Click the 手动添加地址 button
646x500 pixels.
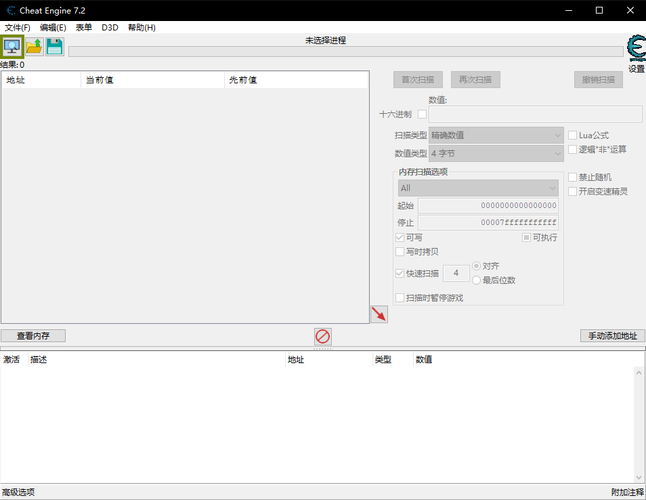click(612, 336)
